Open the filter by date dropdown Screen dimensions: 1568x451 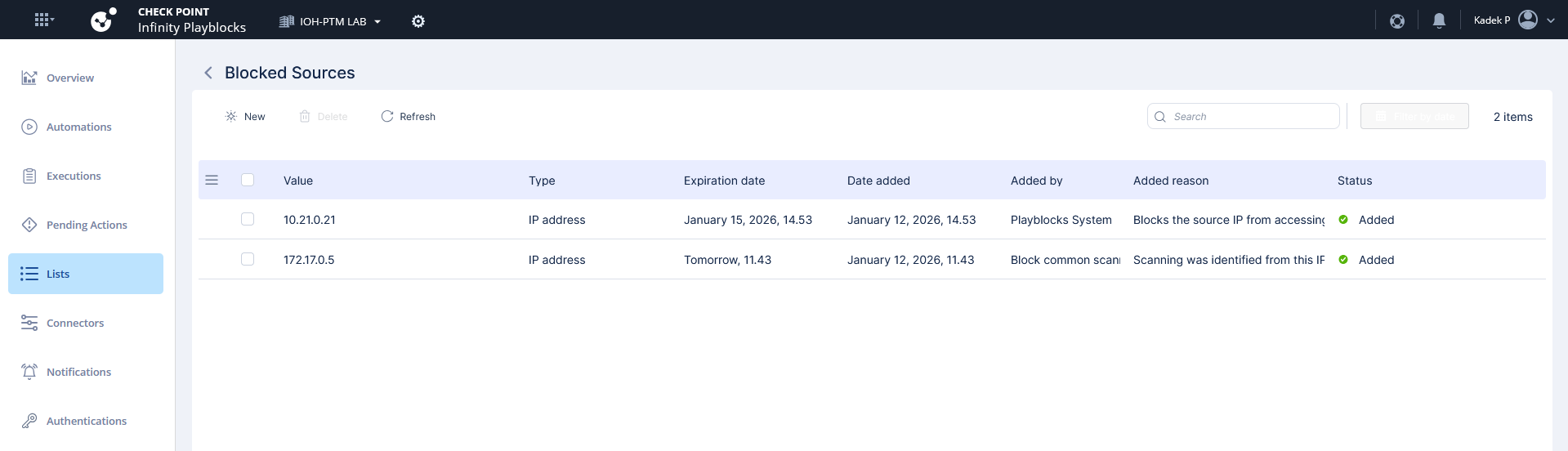1414,117
